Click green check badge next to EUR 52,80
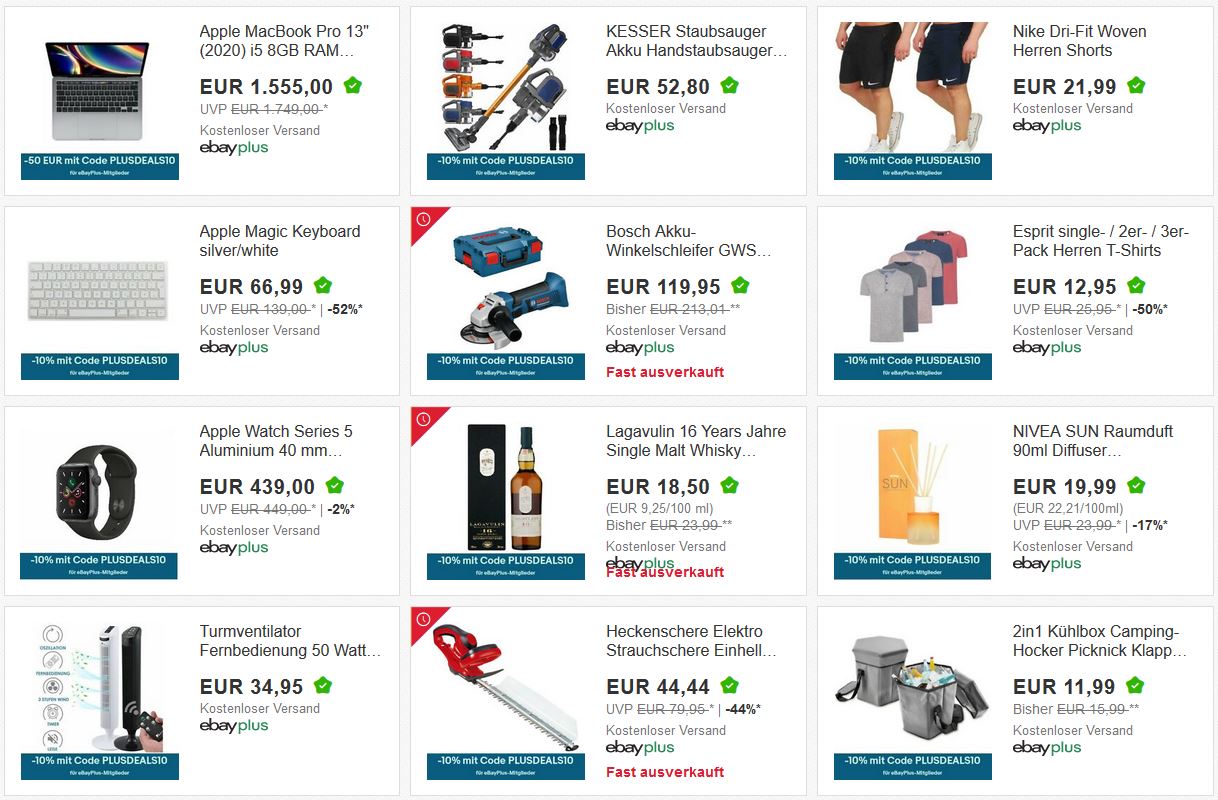Image resolution: width=1218 pixels, height=800 pixels. tap(729, 86)
